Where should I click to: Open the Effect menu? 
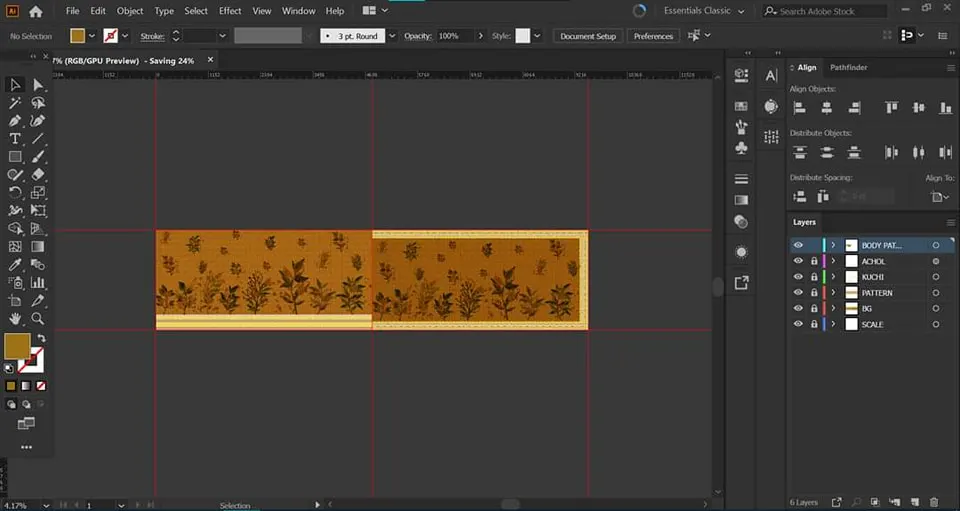[x=230, y=11]
